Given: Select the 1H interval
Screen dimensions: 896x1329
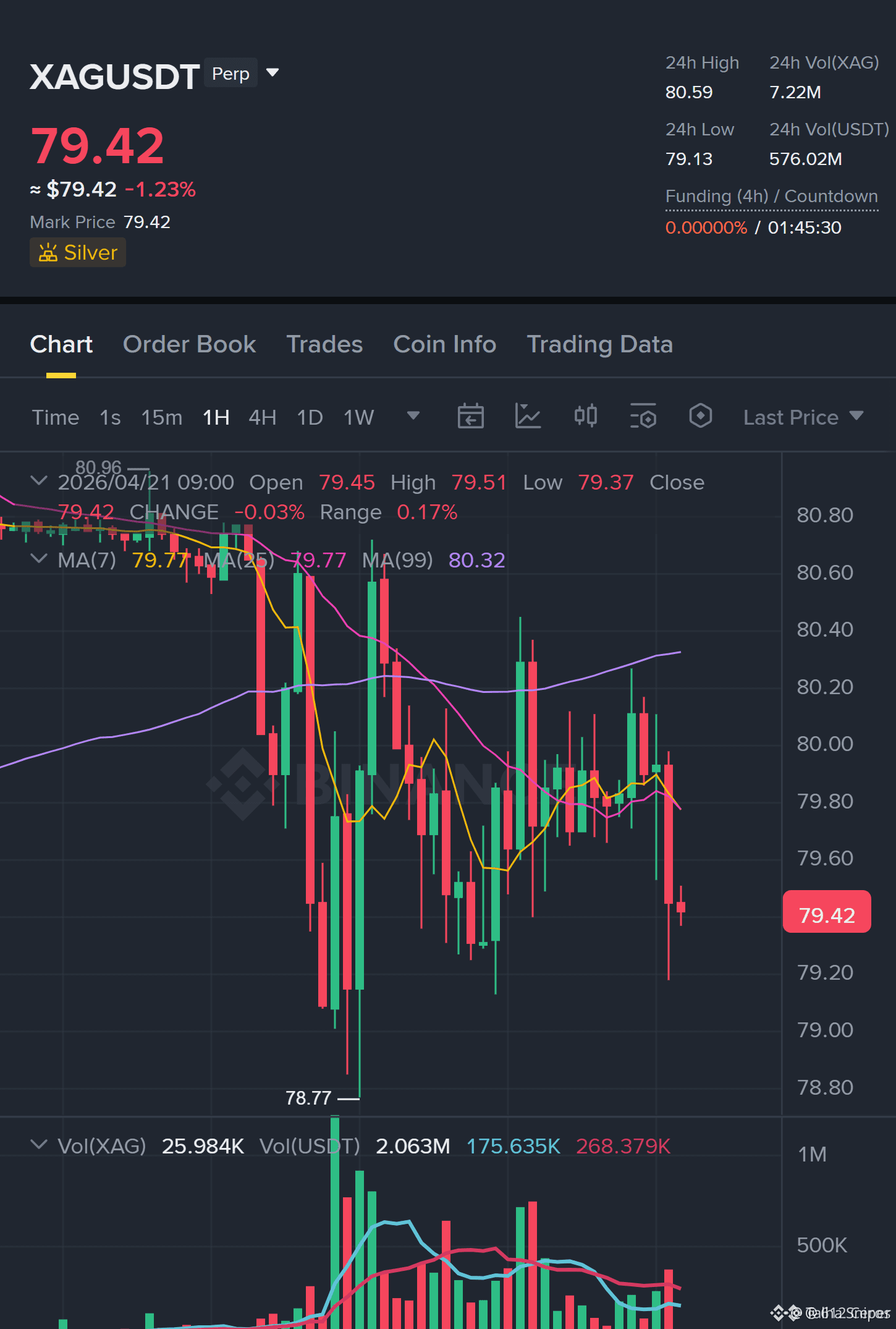Looking at the screenshot, I should 216,417.
